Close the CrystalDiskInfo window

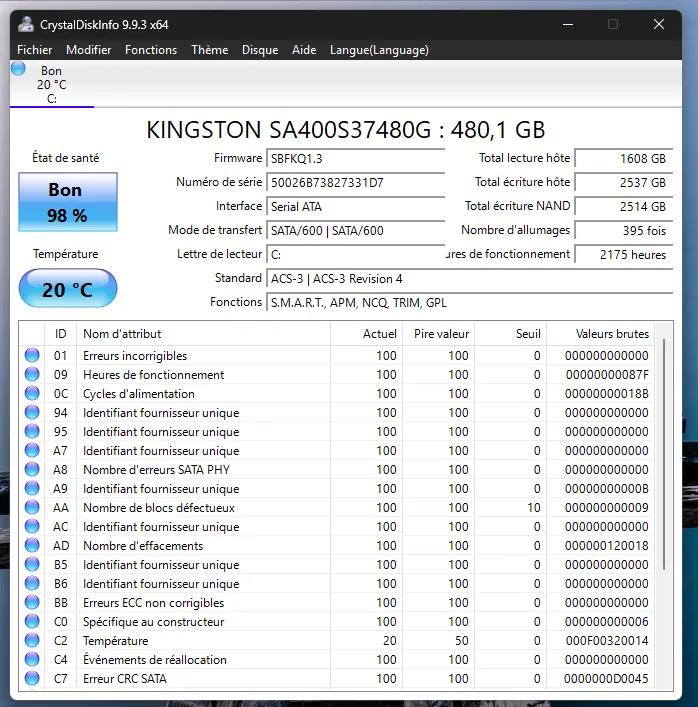click(659, 24)
